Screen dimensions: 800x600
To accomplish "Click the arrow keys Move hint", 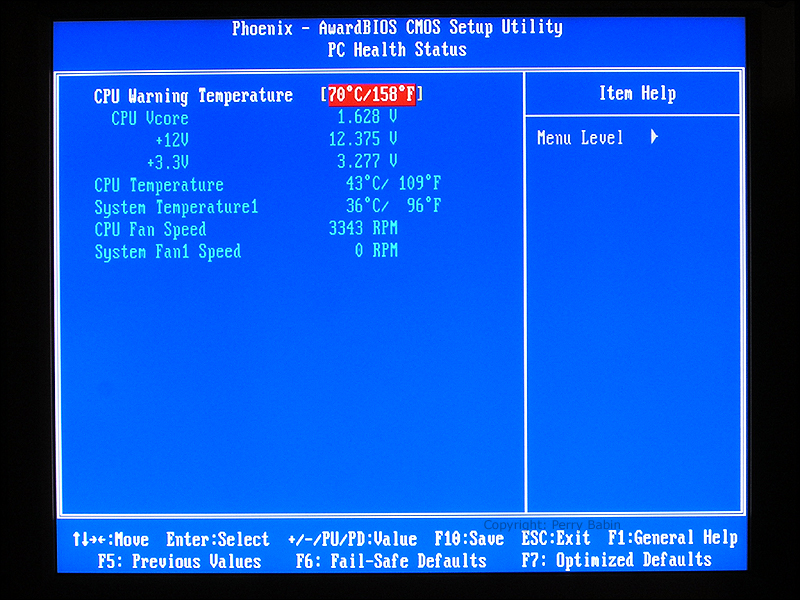I will coord(111,539).
